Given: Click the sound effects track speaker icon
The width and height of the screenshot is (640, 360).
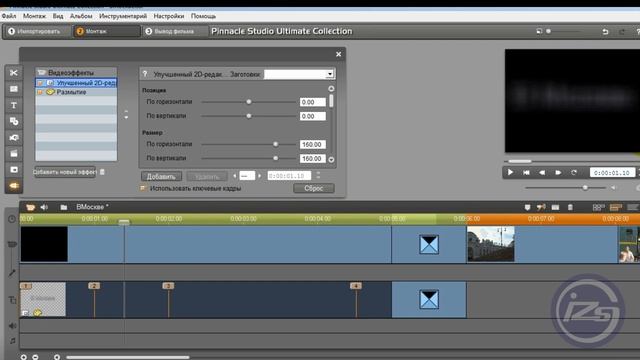Looking at the screenshot, I should [12, 326].
